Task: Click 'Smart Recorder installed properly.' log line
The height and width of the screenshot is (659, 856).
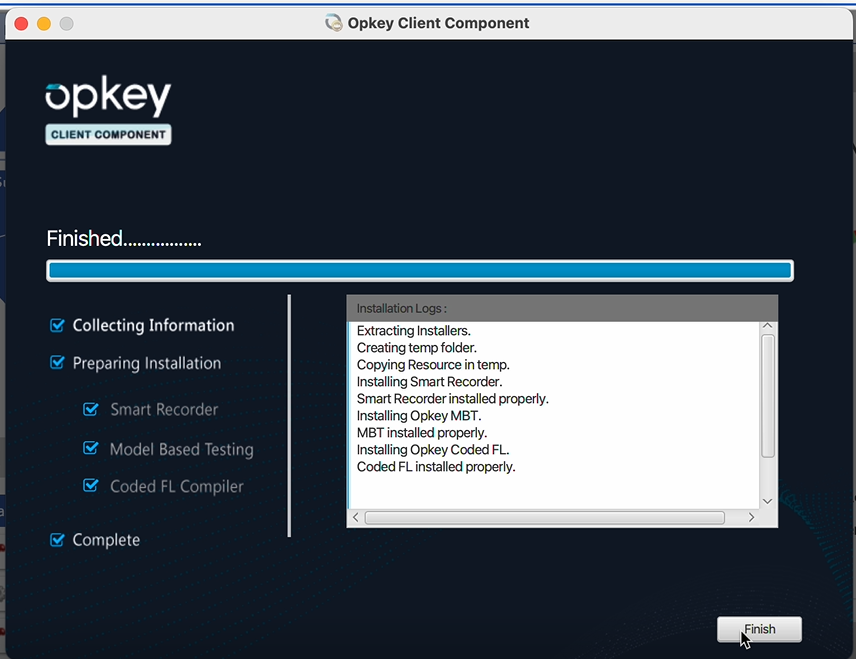Action: pyautogui.click(x=453, y=399)
